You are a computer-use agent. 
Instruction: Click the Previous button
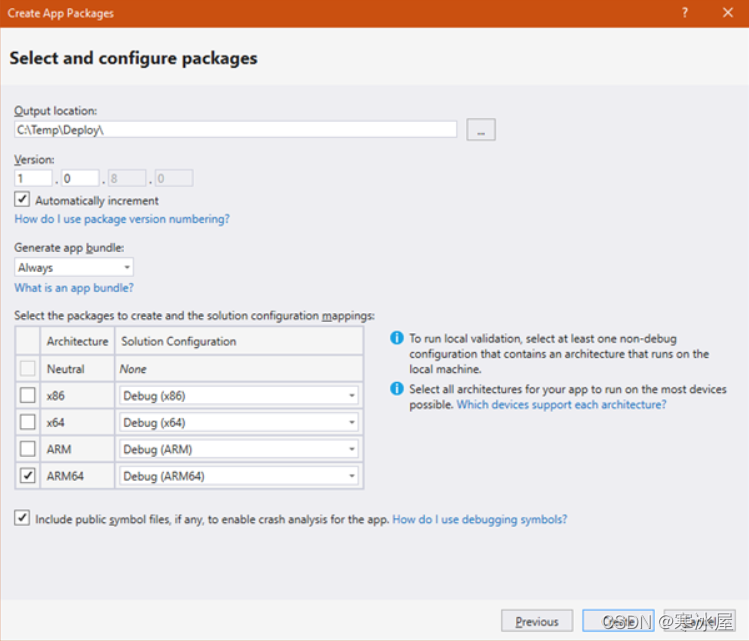537,621
